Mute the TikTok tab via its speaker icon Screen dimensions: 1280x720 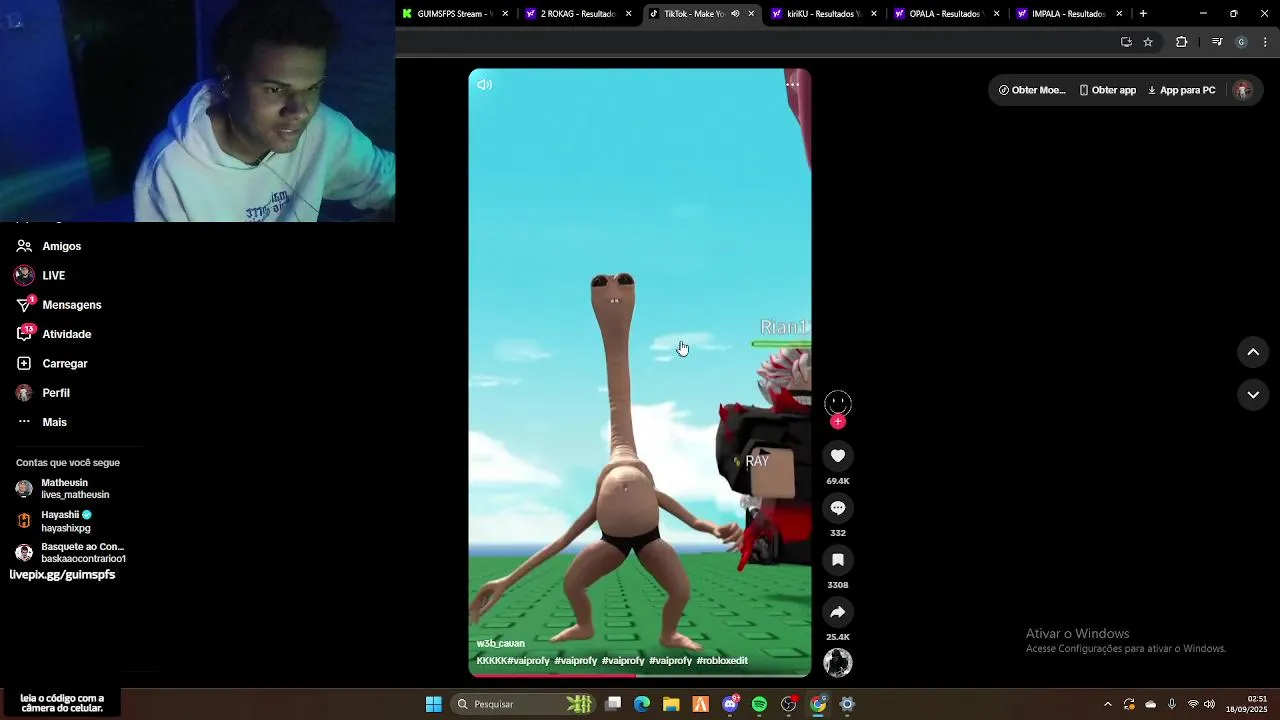(735, 14)
